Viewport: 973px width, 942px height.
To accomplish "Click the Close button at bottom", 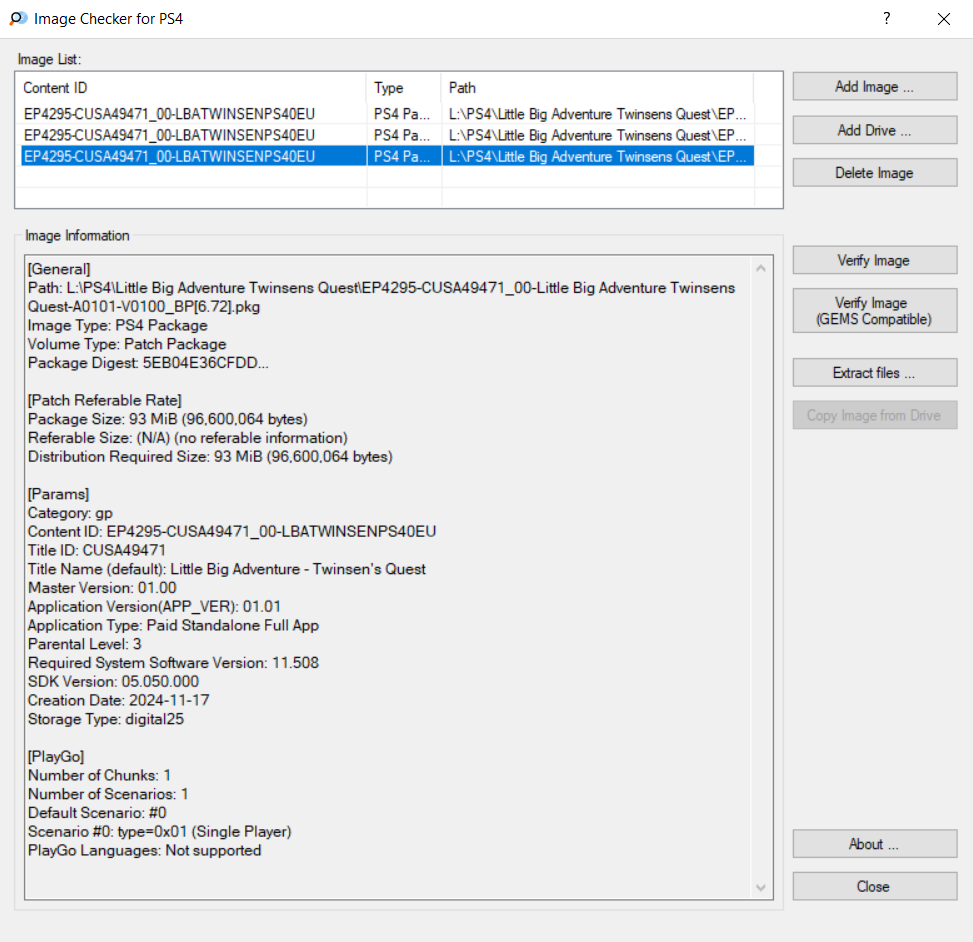I will tap(874, 886).
